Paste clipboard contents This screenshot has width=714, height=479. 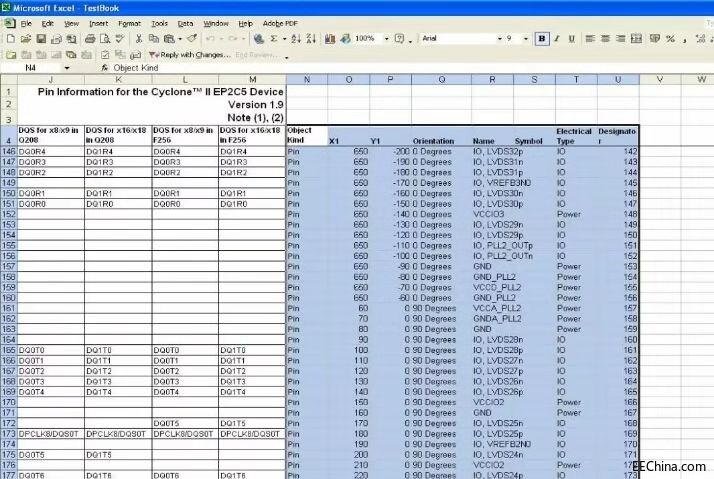pyautogui.click(x=169, y=39)
